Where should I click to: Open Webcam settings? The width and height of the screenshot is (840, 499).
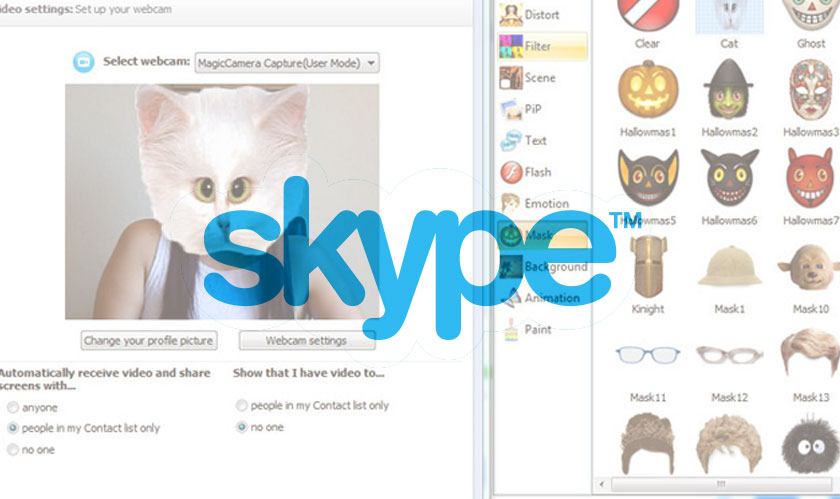pos(306,340)
